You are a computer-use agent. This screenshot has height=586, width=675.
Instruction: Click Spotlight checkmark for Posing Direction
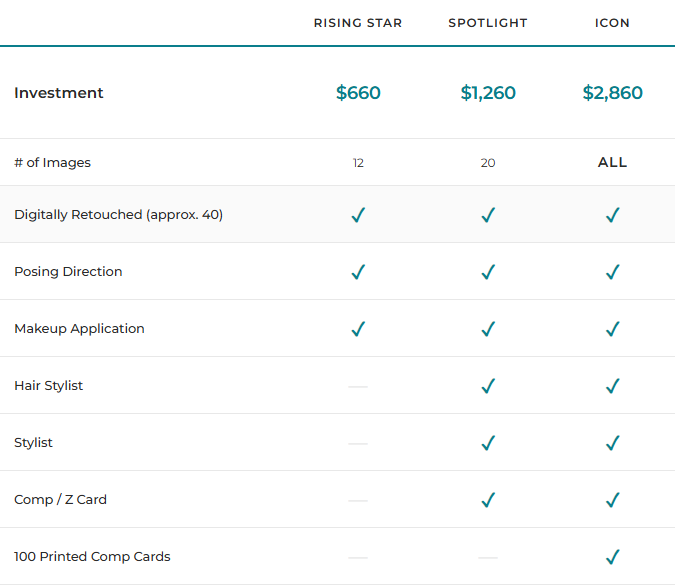[x=488, y=272]
